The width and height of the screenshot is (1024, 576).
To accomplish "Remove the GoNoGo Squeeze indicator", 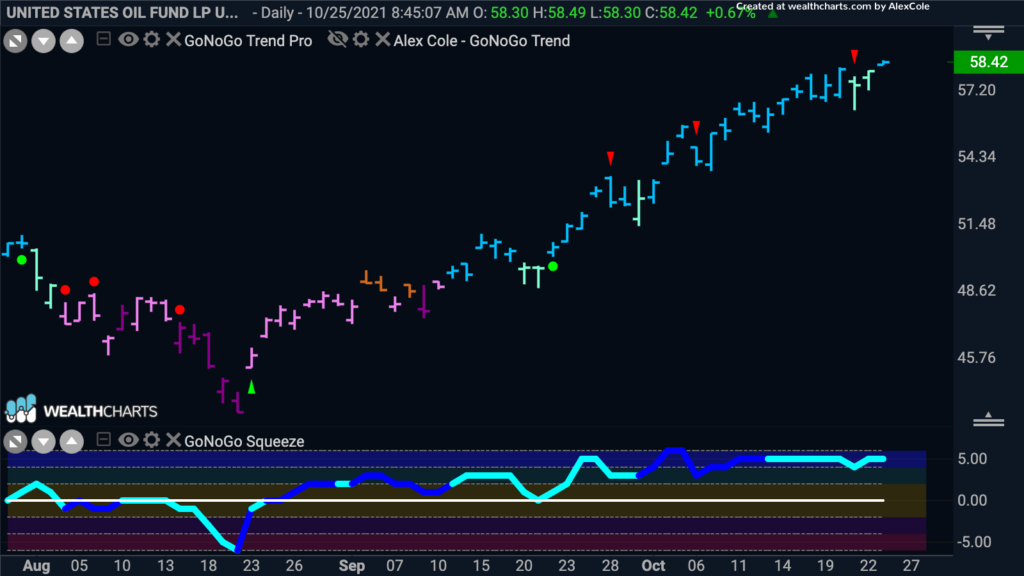I will point(173,440).
